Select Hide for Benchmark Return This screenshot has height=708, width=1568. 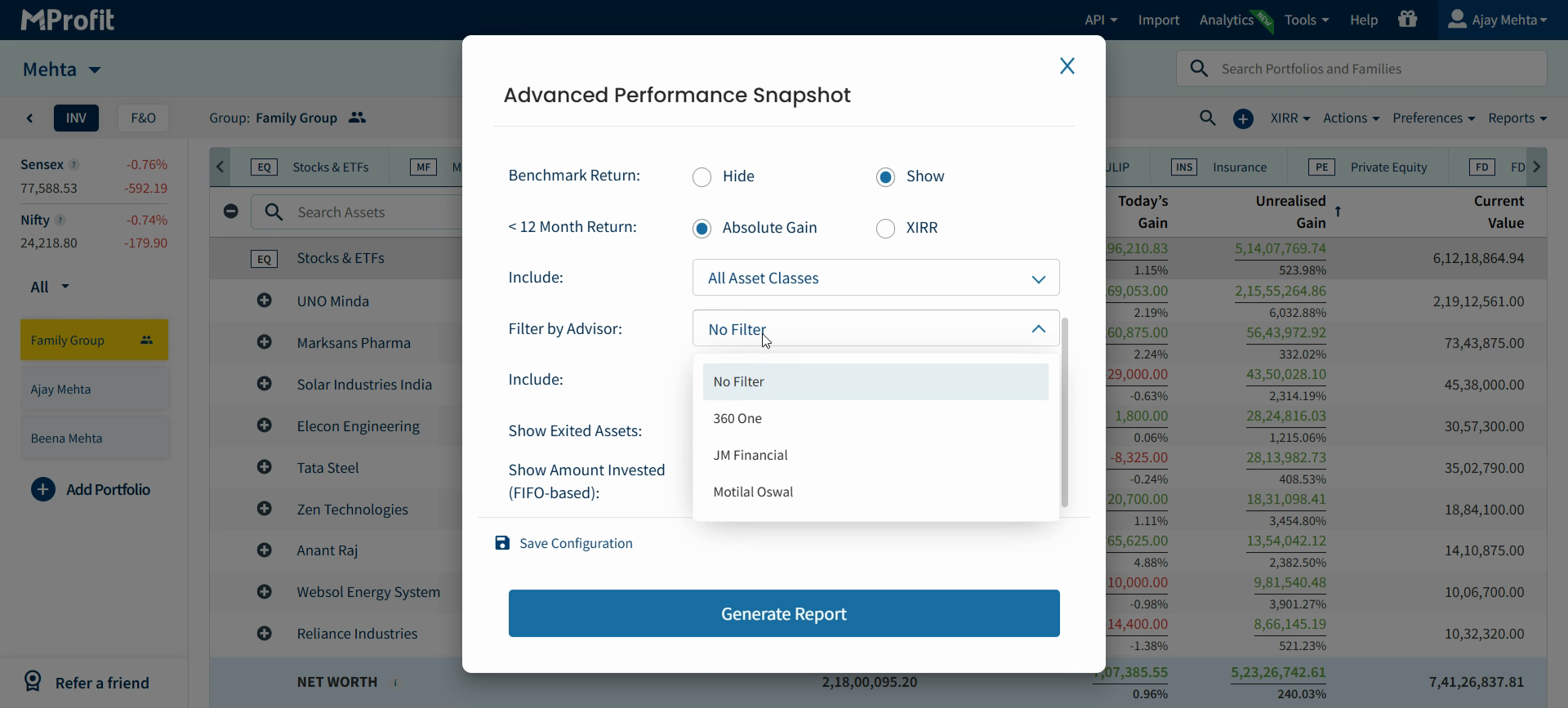pyautogui.click(x=702, y=177)
